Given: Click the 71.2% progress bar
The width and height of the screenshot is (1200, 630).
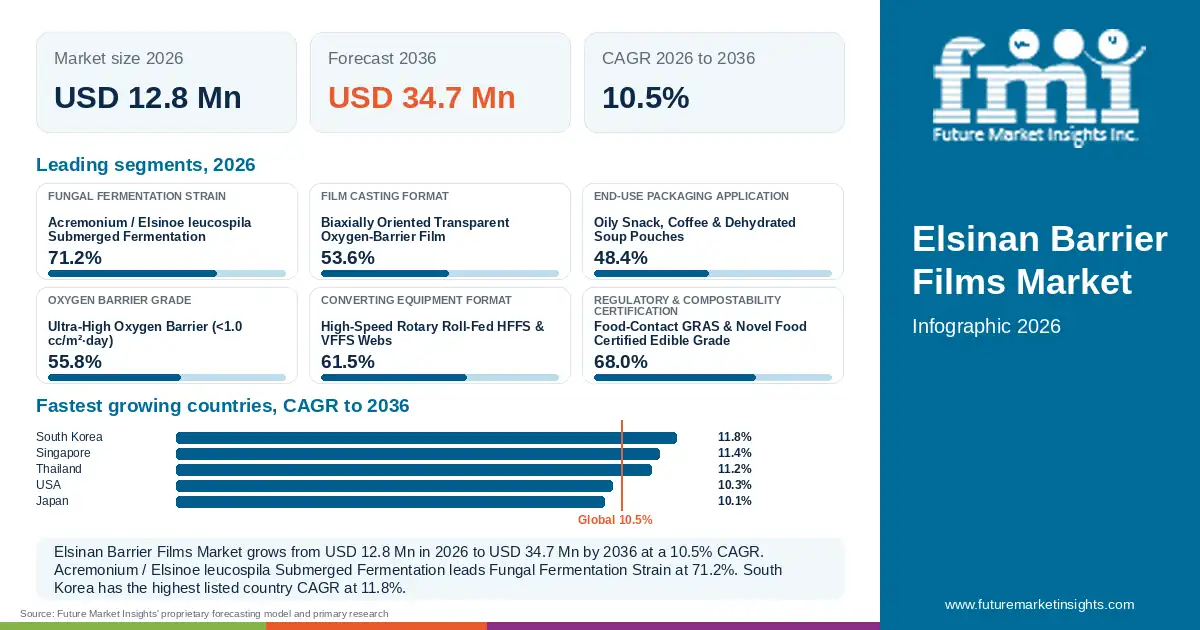Looking at the screenshot, I should 167,273.
